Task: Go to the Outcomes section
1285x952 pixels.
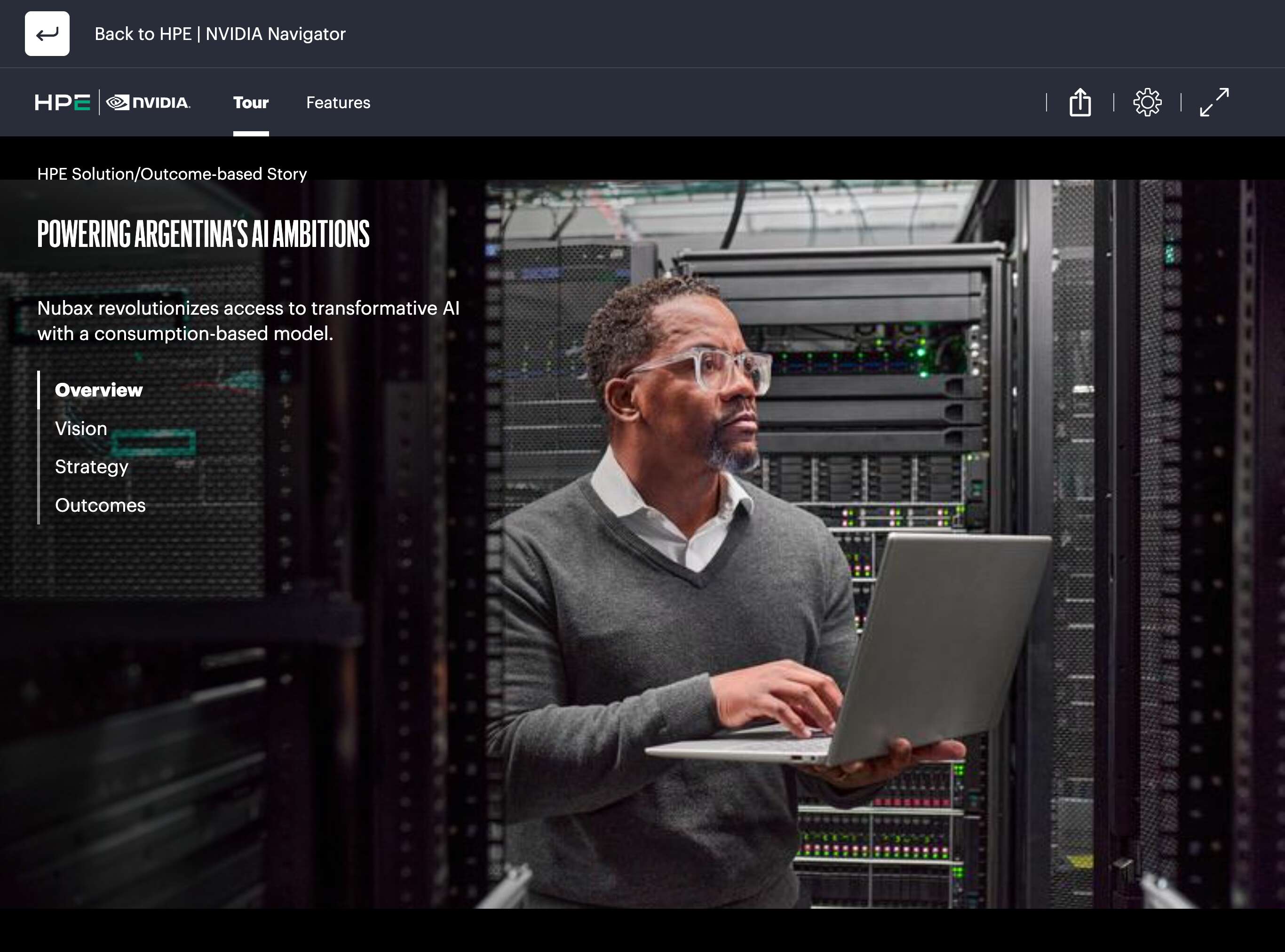Action: tap(100, 505)
